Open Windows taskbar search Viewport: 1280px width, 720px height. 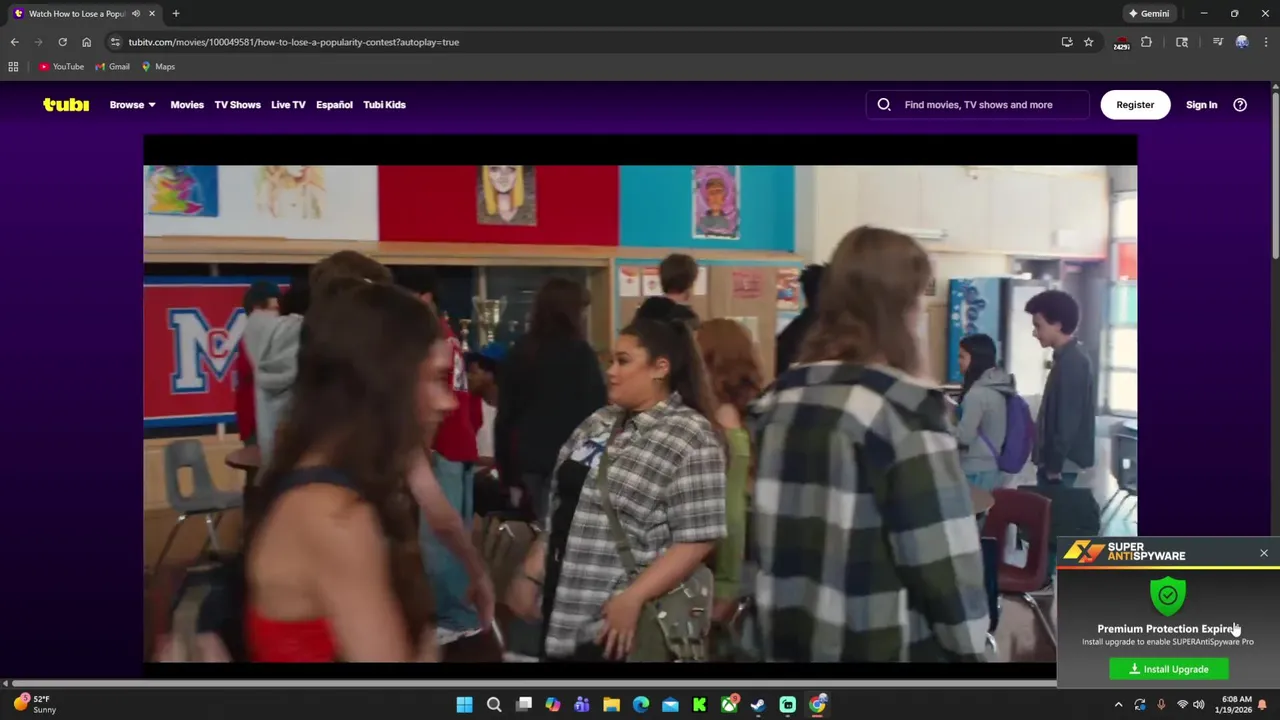(x=494, y=704)
